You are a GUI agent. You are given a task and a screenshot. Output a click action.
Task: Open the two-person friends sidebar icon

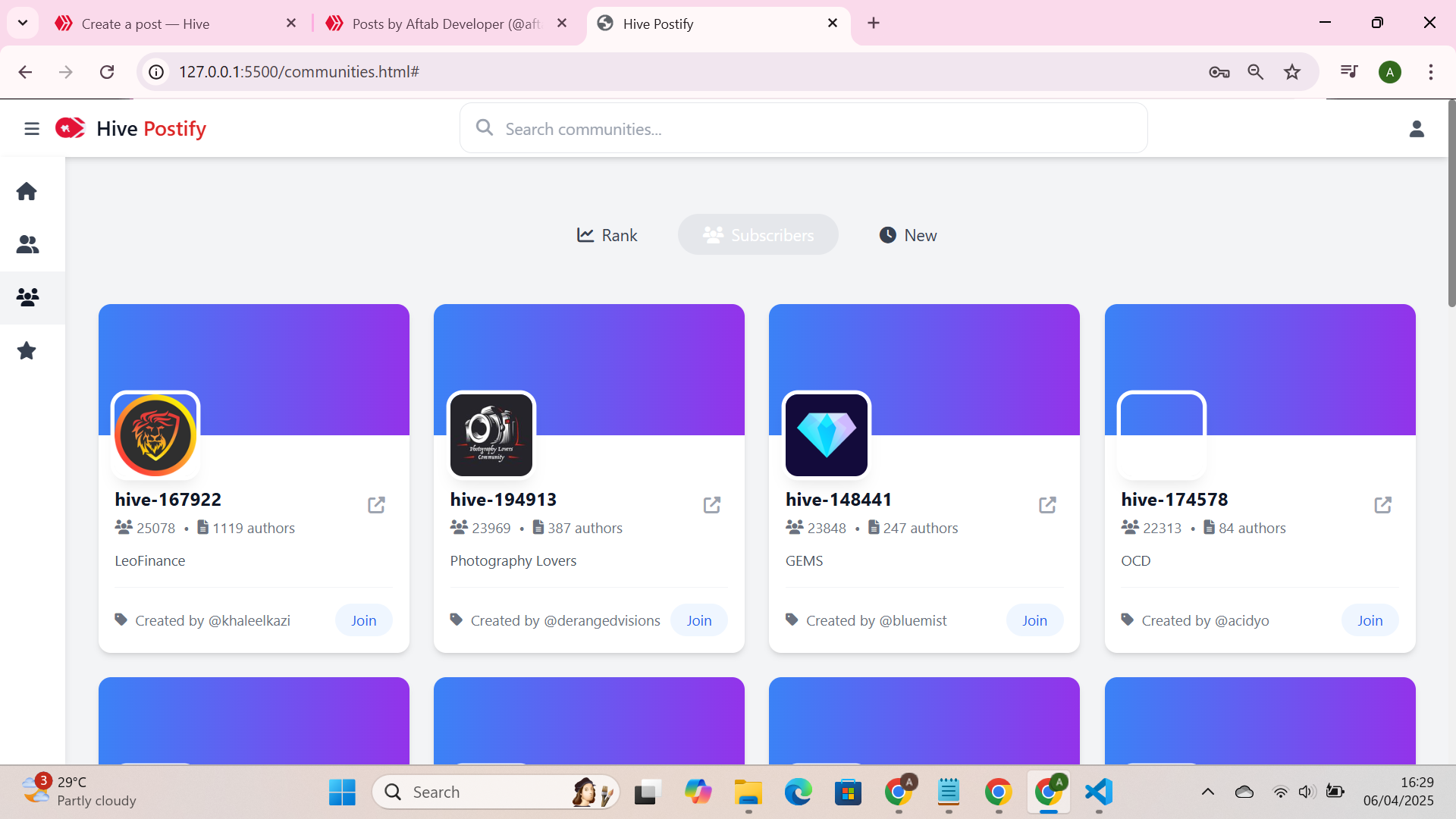[27, 244]
